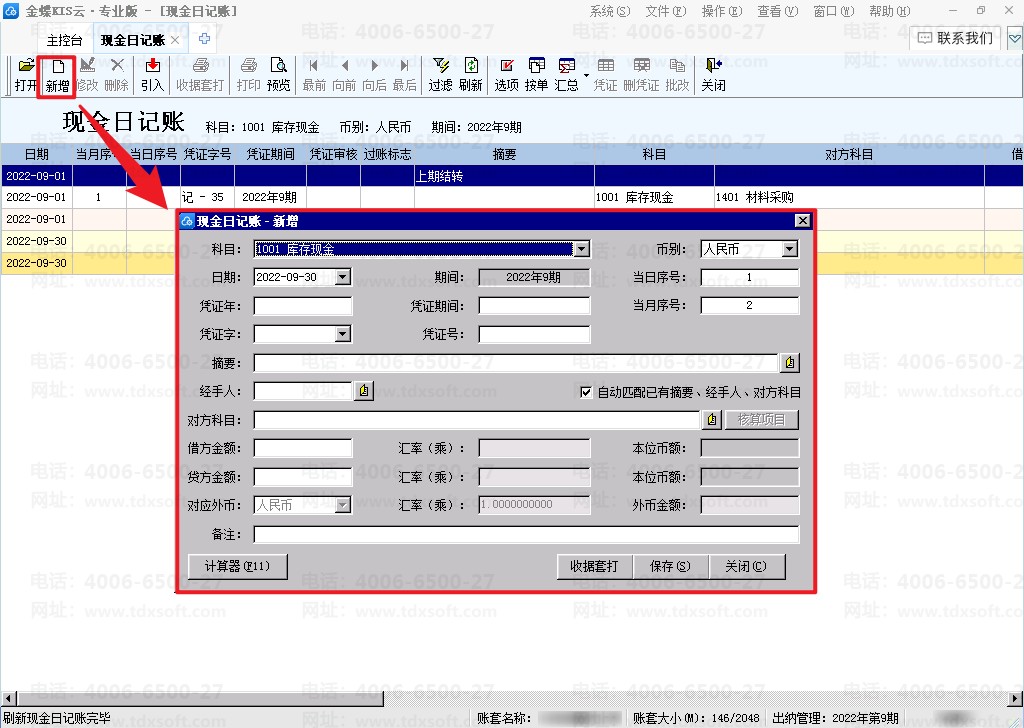
Task: Expand arrow below 联系我们 at top right
Action: click(x=1015, y=39)
